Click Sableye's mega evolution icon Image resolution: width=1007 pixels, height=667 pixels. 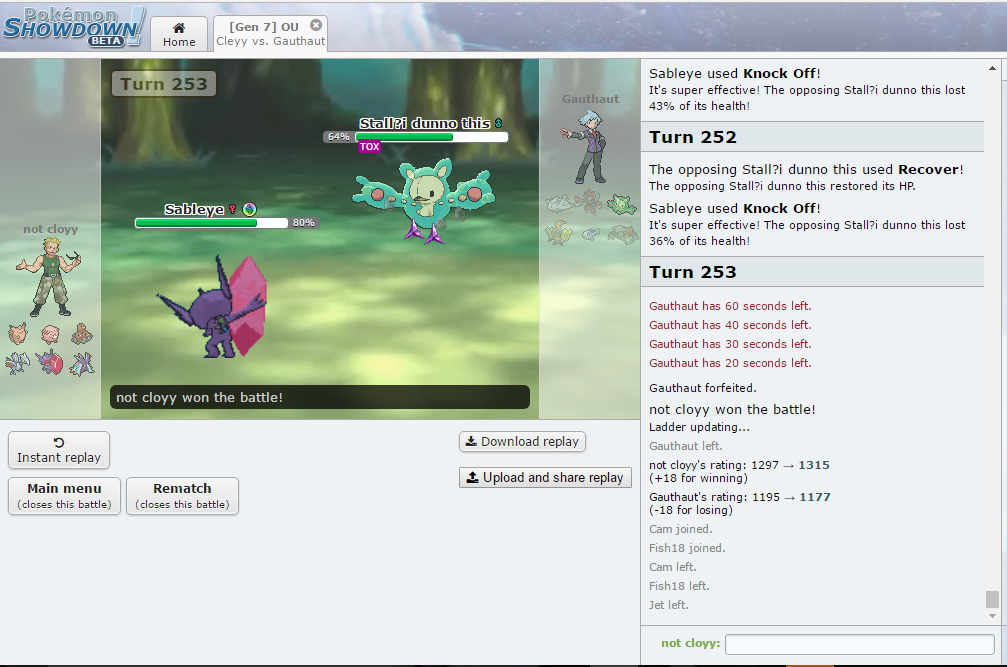(x=249, y=209)
